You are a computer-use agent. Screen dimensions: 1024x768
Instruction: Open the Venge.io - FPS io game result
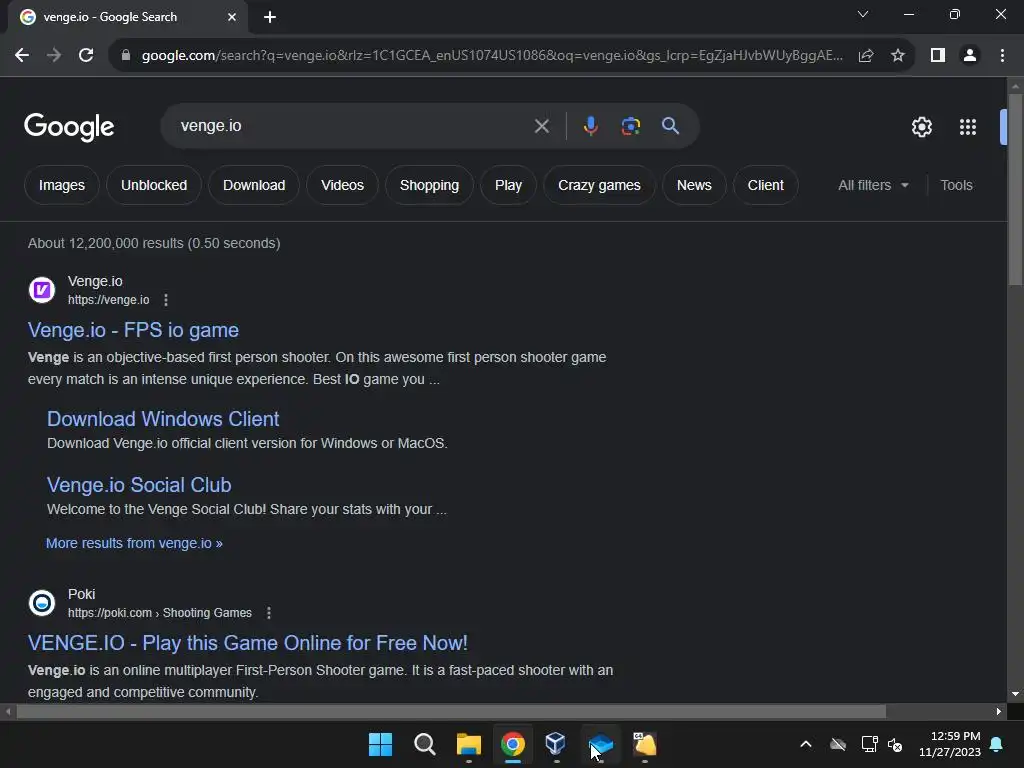[133, 330]
